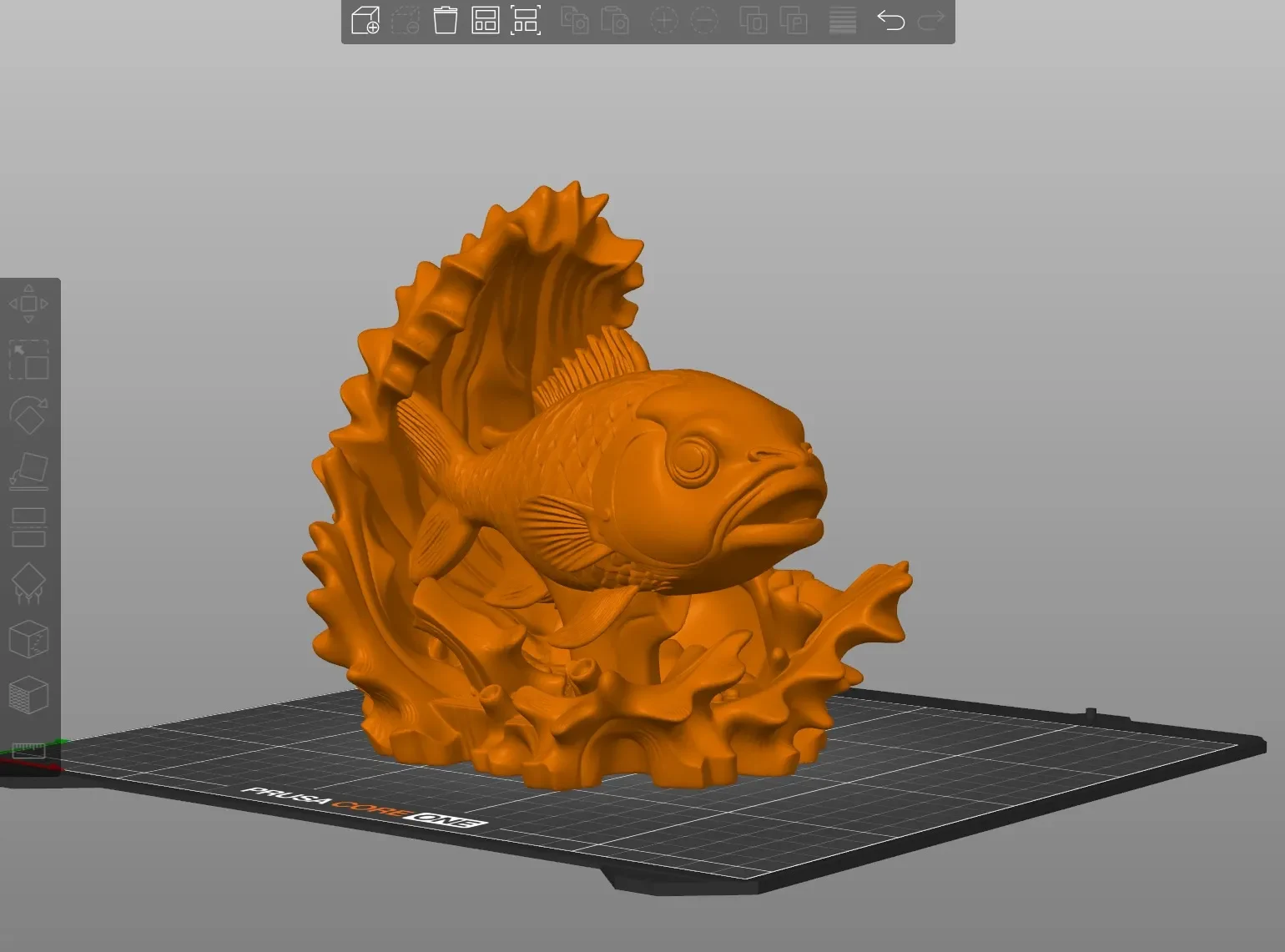Click the Copy icon in top toolbar
This screenshot has width=1285, height=952.
pos(575,21)
